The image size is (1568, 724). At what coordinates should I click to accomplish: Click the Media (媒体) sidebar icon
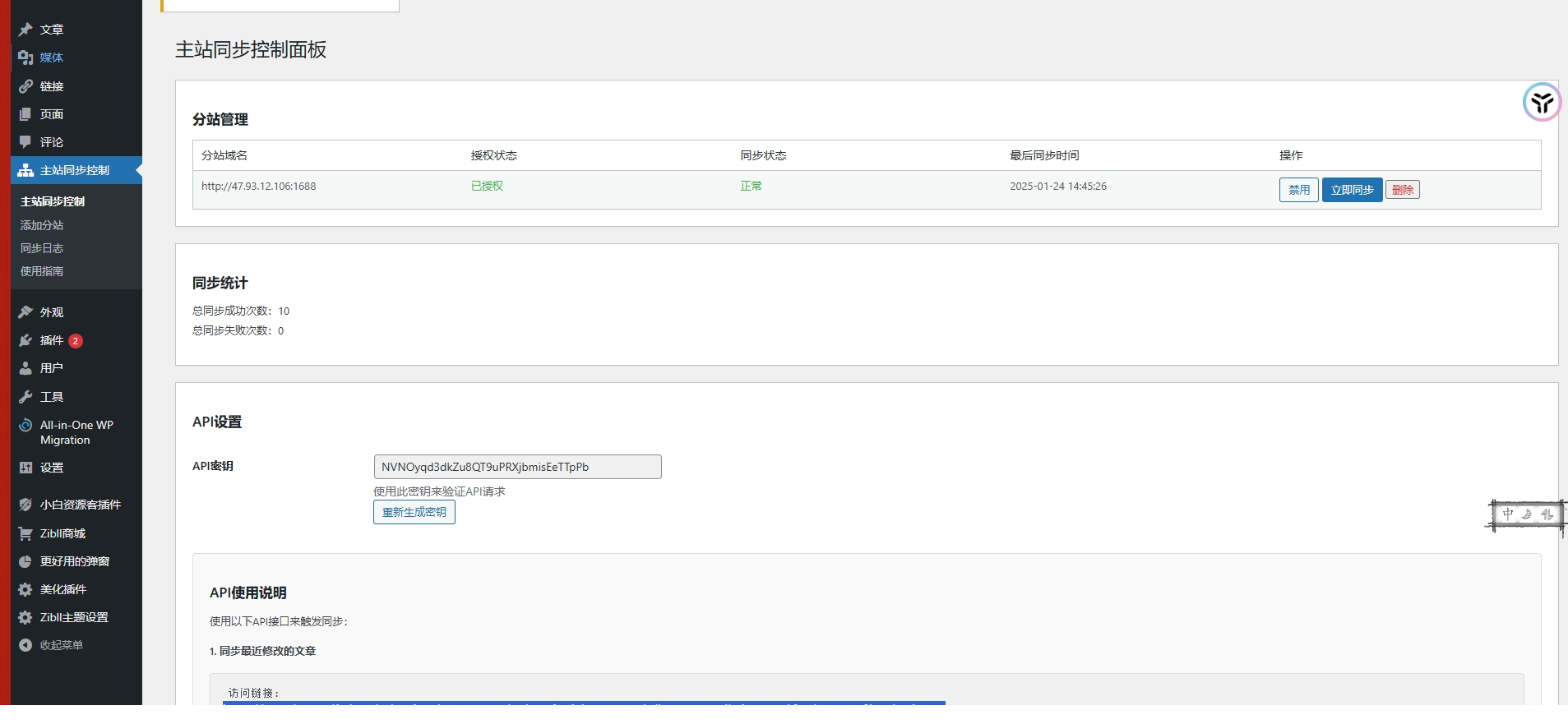[x=25, y=58]
